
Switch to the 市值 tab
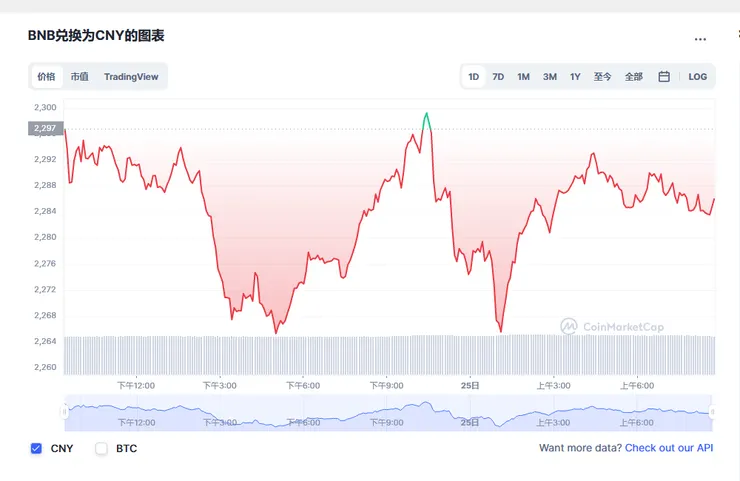point(79,77)
